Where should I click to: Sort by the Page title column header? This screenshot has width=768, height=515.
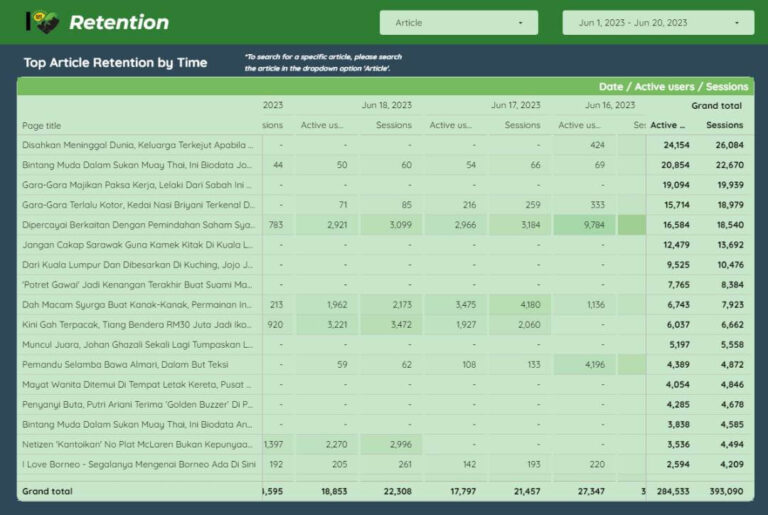pos(42,126)
